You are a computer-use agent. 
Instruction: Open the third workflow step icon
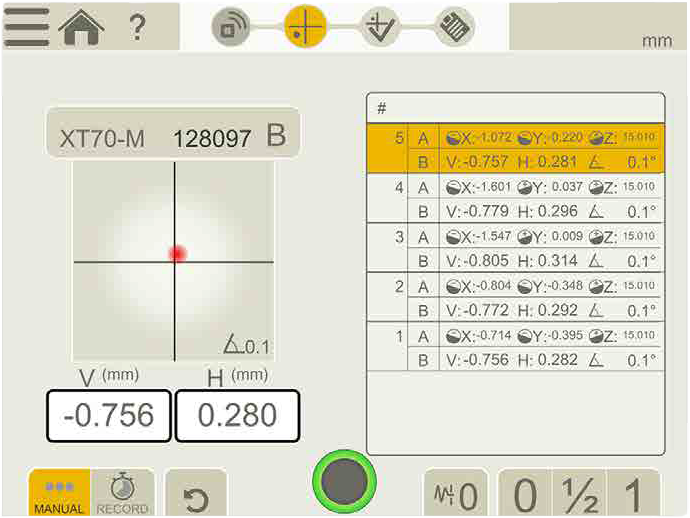click(380, 27)
